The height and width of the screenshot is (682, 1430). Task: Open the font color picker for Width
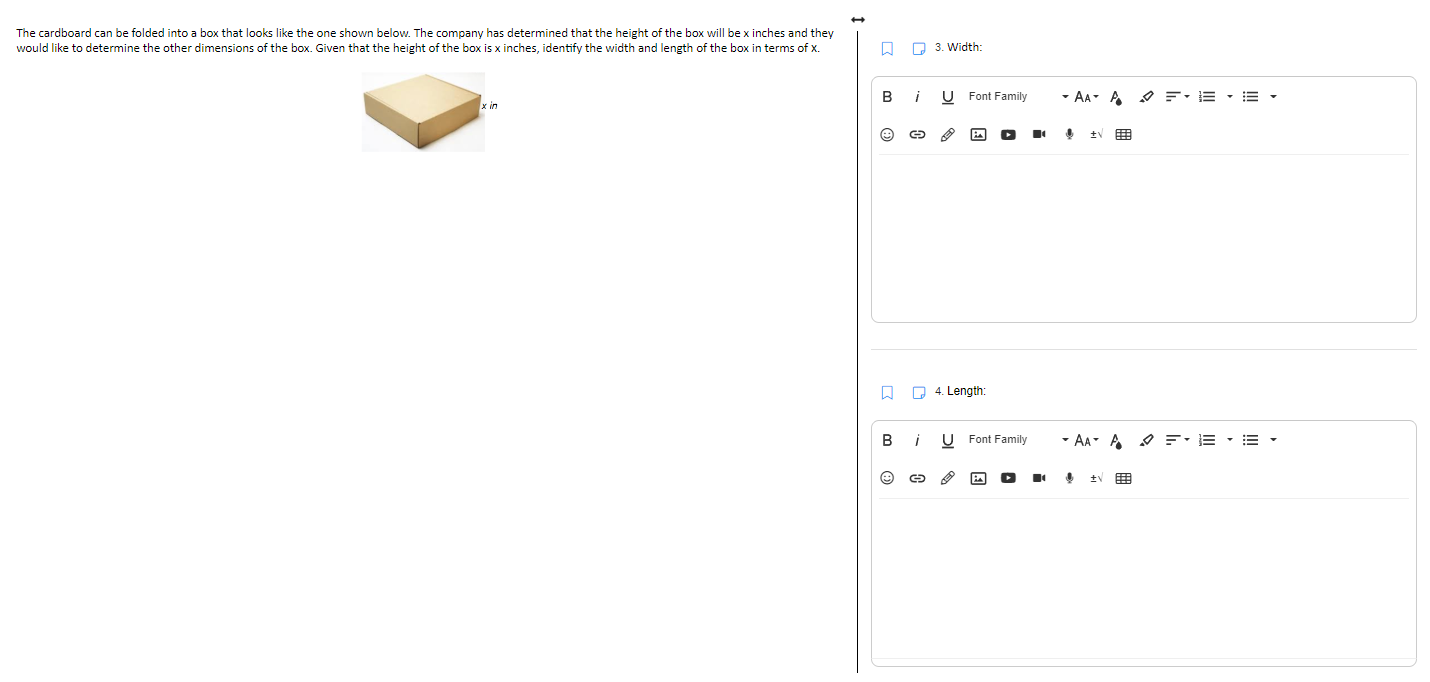tap(1115, 96)
